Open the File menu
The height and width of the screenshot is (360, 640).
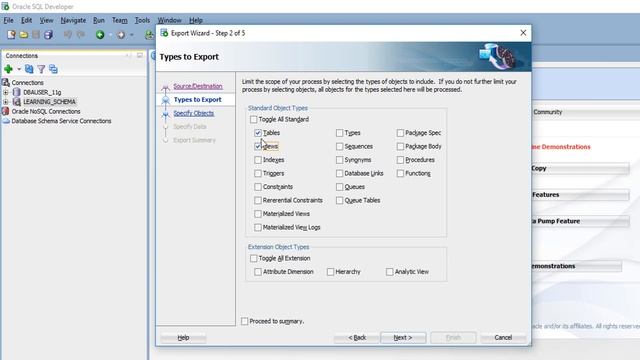click(x=9, y=20)
